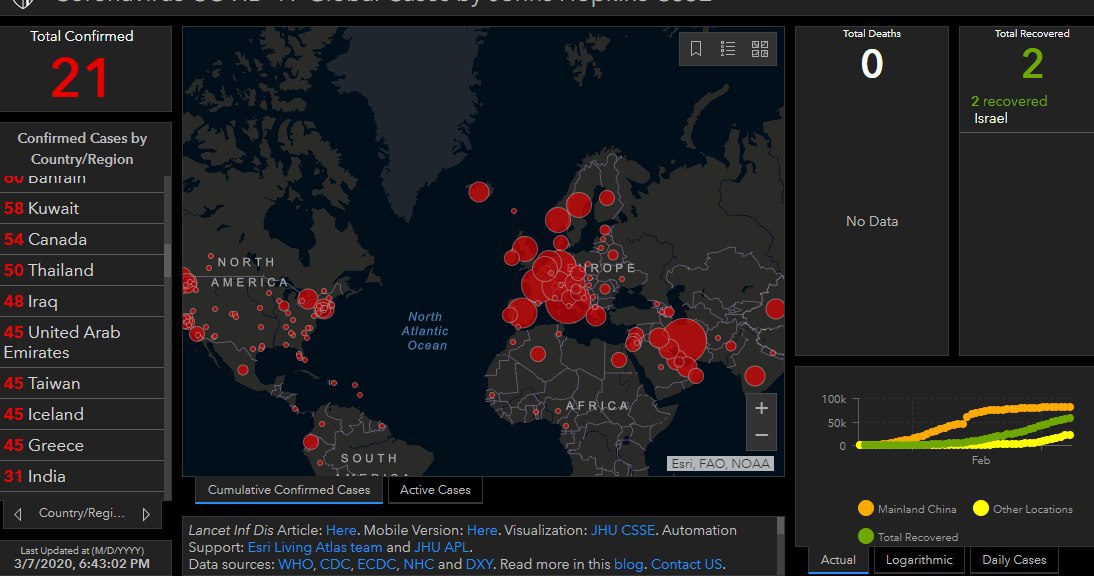Zoom in on the map with plus button
Image resolution: width=1094 pixels, height=576 pixels.
[x=761, y=408]
